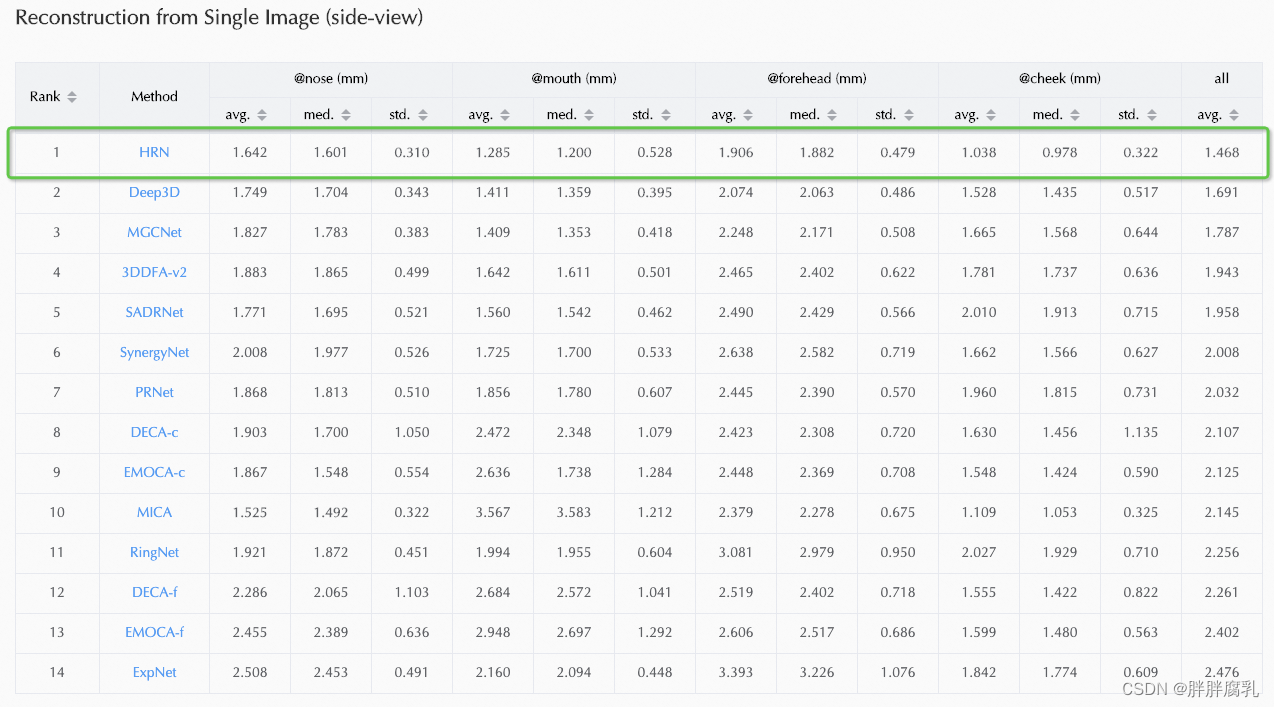Click sort arrows beside @forehead med.
Image resolution: width=1274 pixels, height=707 pixels.
click(x=832, y=115)
